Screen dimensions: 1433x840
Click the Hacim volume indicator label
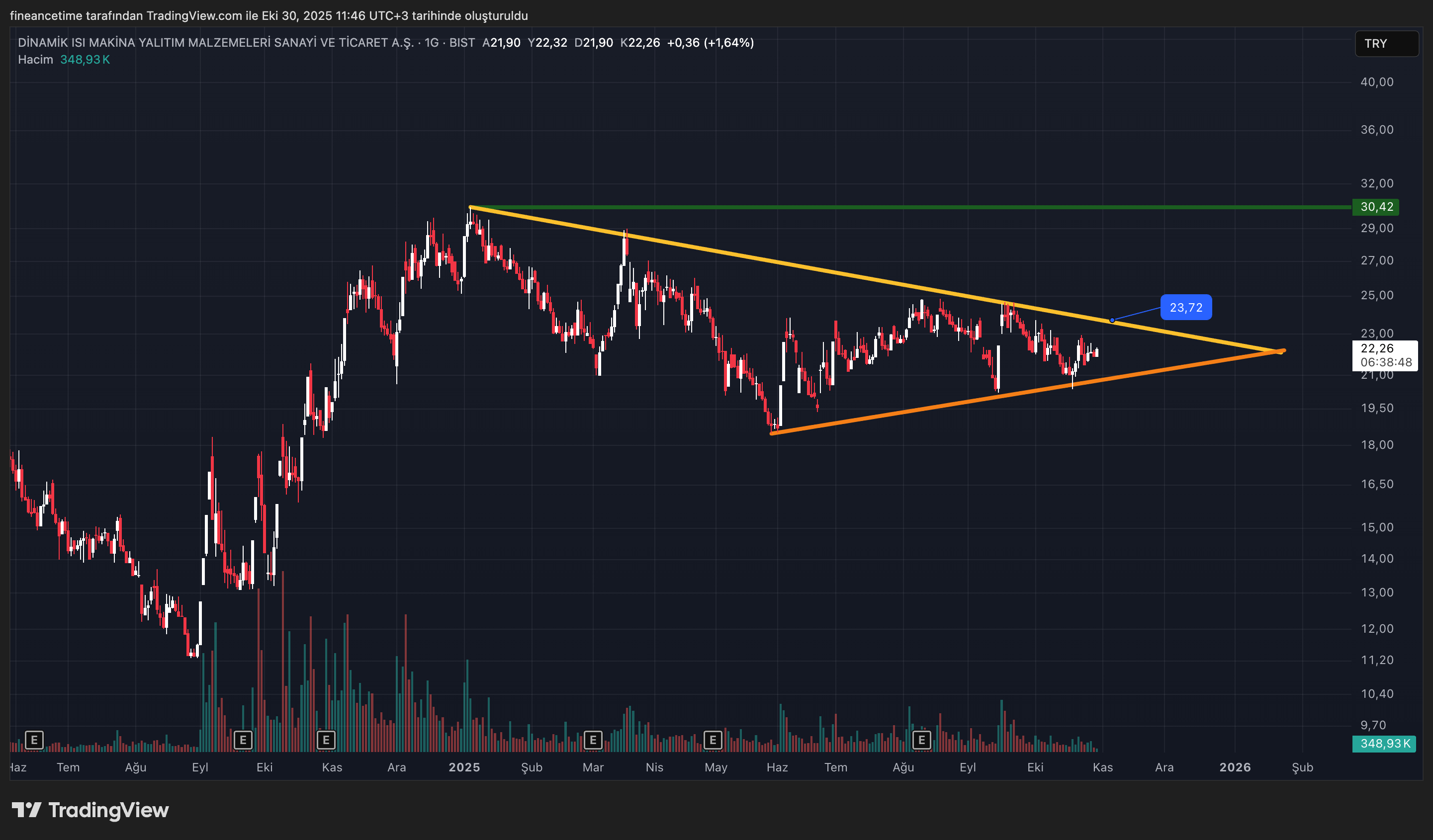[x=35, y=60]
